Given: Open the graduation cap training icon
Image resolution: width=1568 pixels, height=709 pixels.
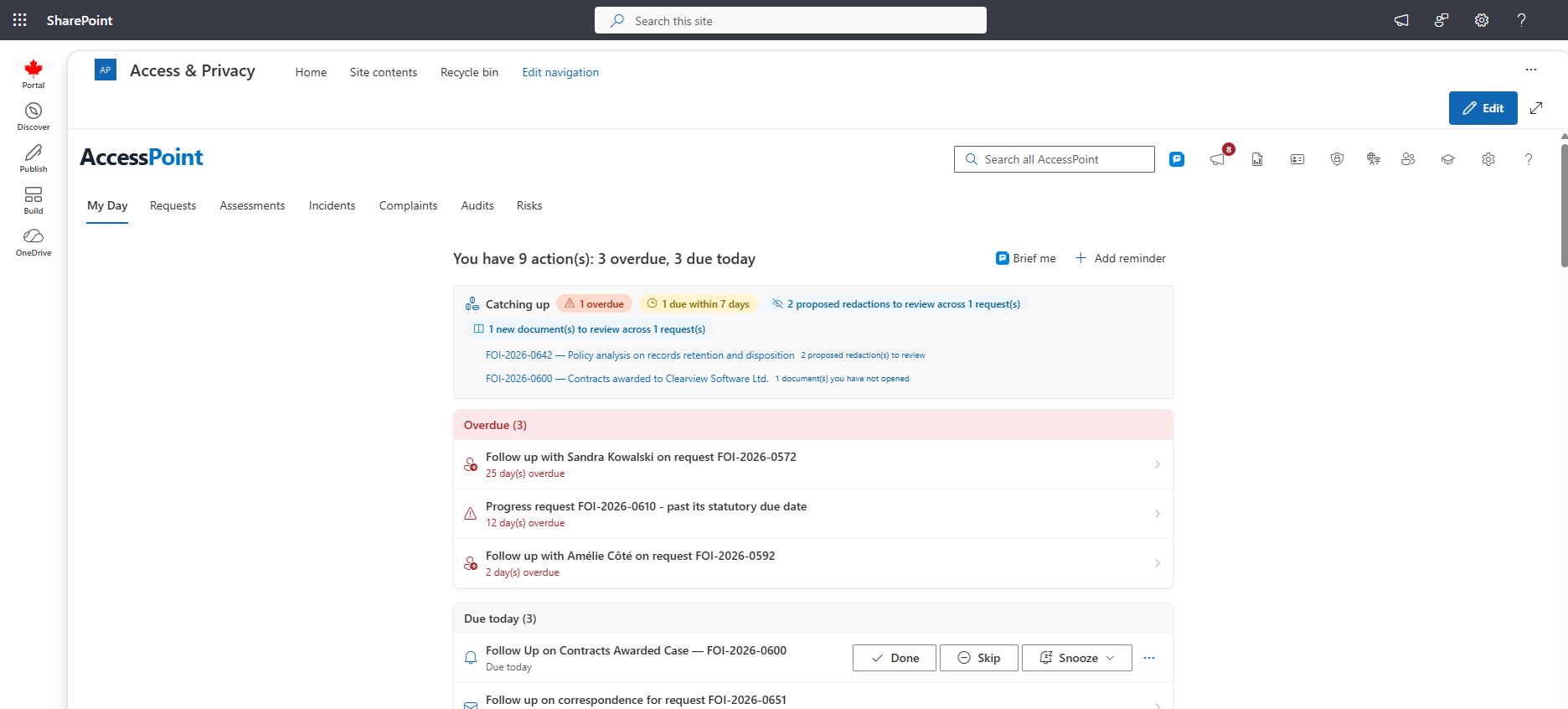Looking at the screenshot, I should (1448, 159).
